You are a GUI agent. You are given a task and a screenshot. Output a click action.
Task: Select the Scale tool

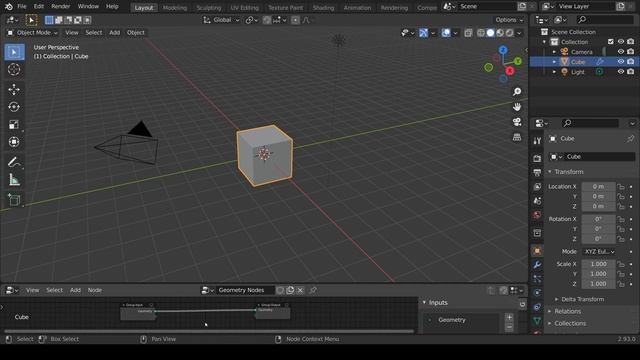point(14,124)
